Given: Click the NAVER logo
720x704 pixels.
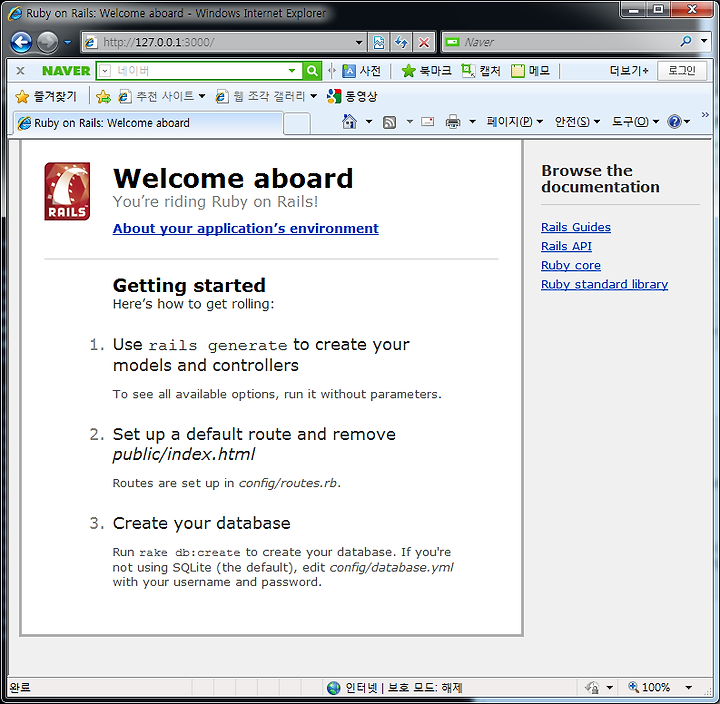Looking at the screenshot, I should click(66, 71).
